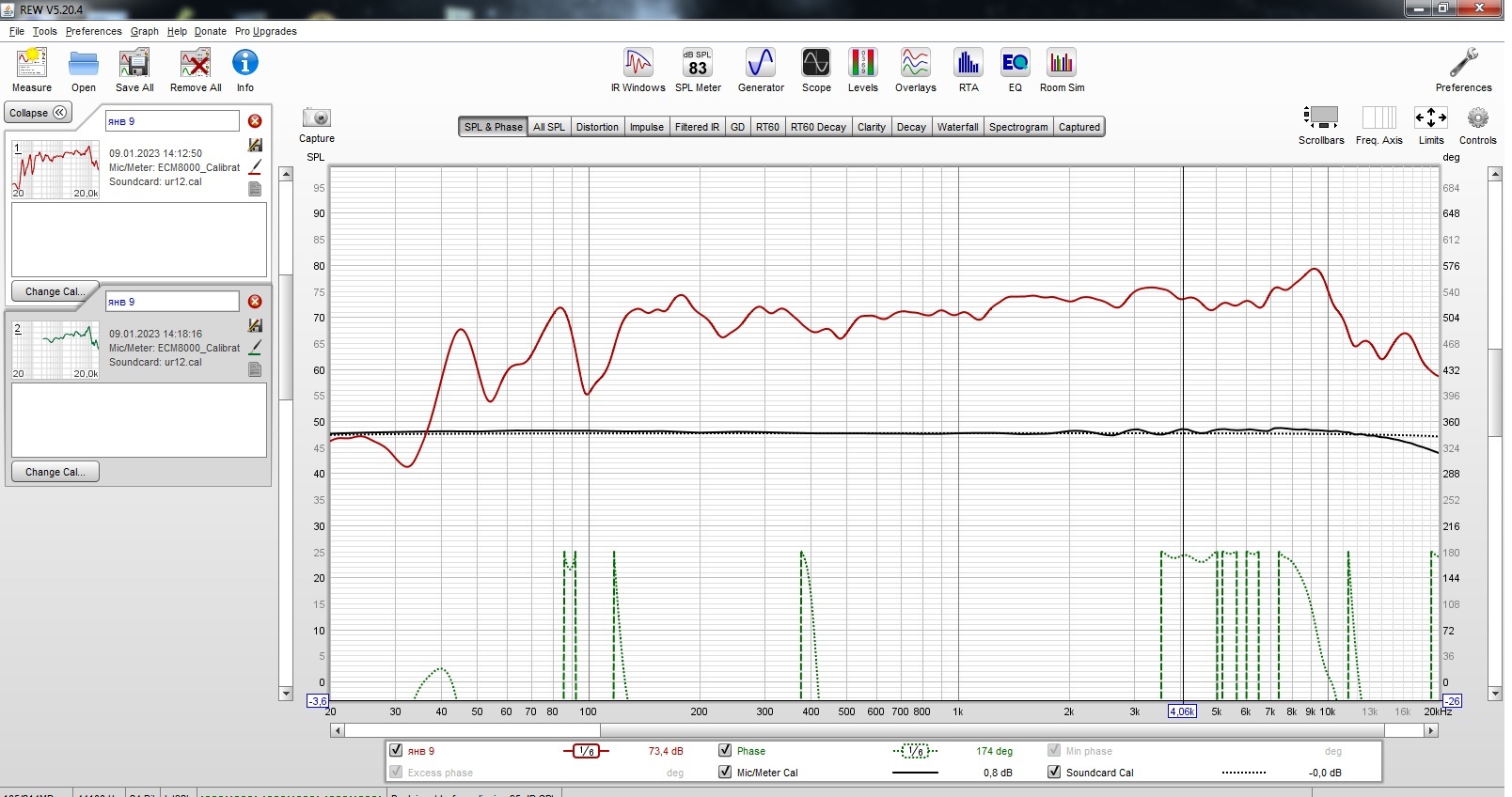The width and height of the screenshot is (1512, 797).
Task: Delete measurement 1 with red X
Action: 255,121
